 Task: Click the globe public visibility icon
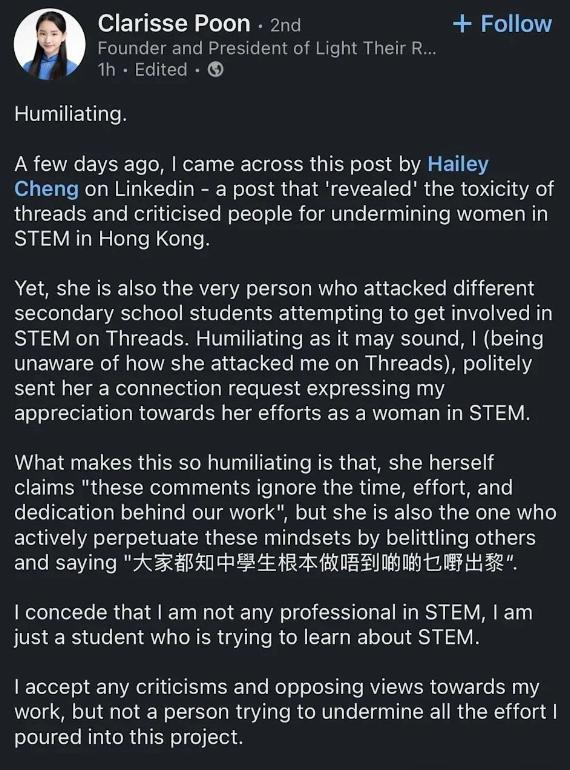[x=216, y=70]
